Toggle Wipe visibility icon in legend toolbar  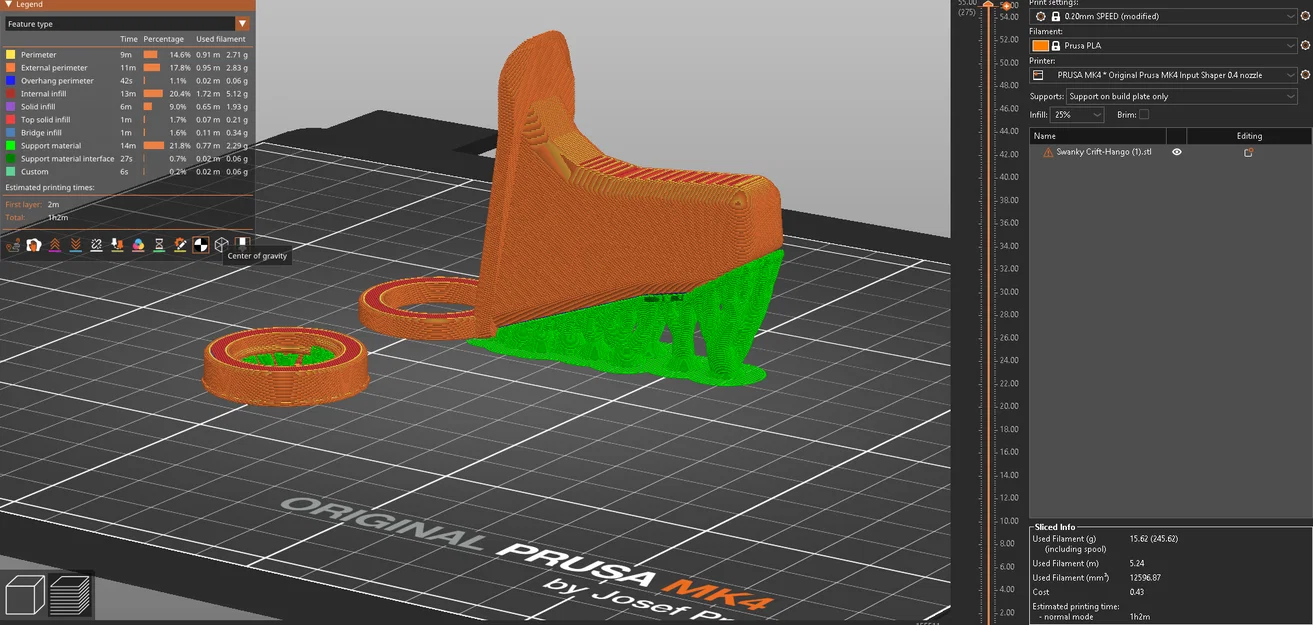pyautogui.click(x=33, y=245)
